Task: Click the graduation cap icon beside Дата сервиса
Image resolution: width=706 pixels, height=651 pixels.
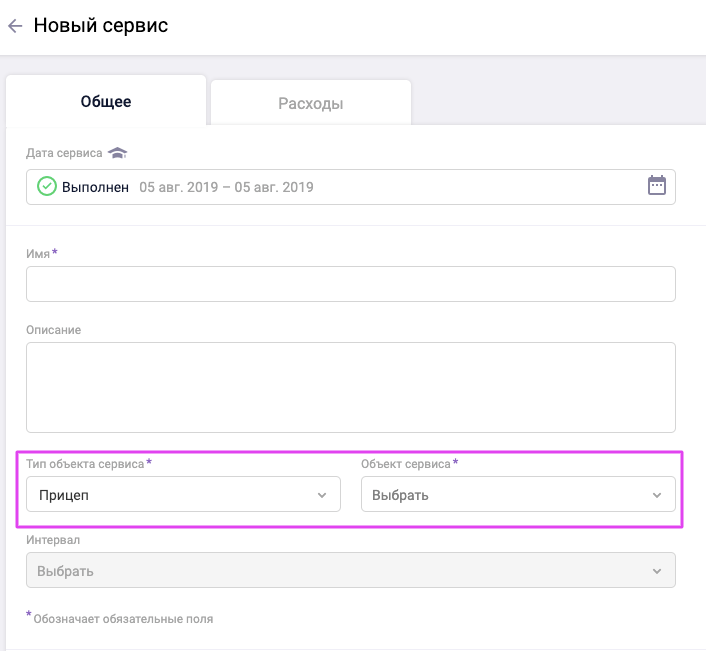Action: pos(118,153)
